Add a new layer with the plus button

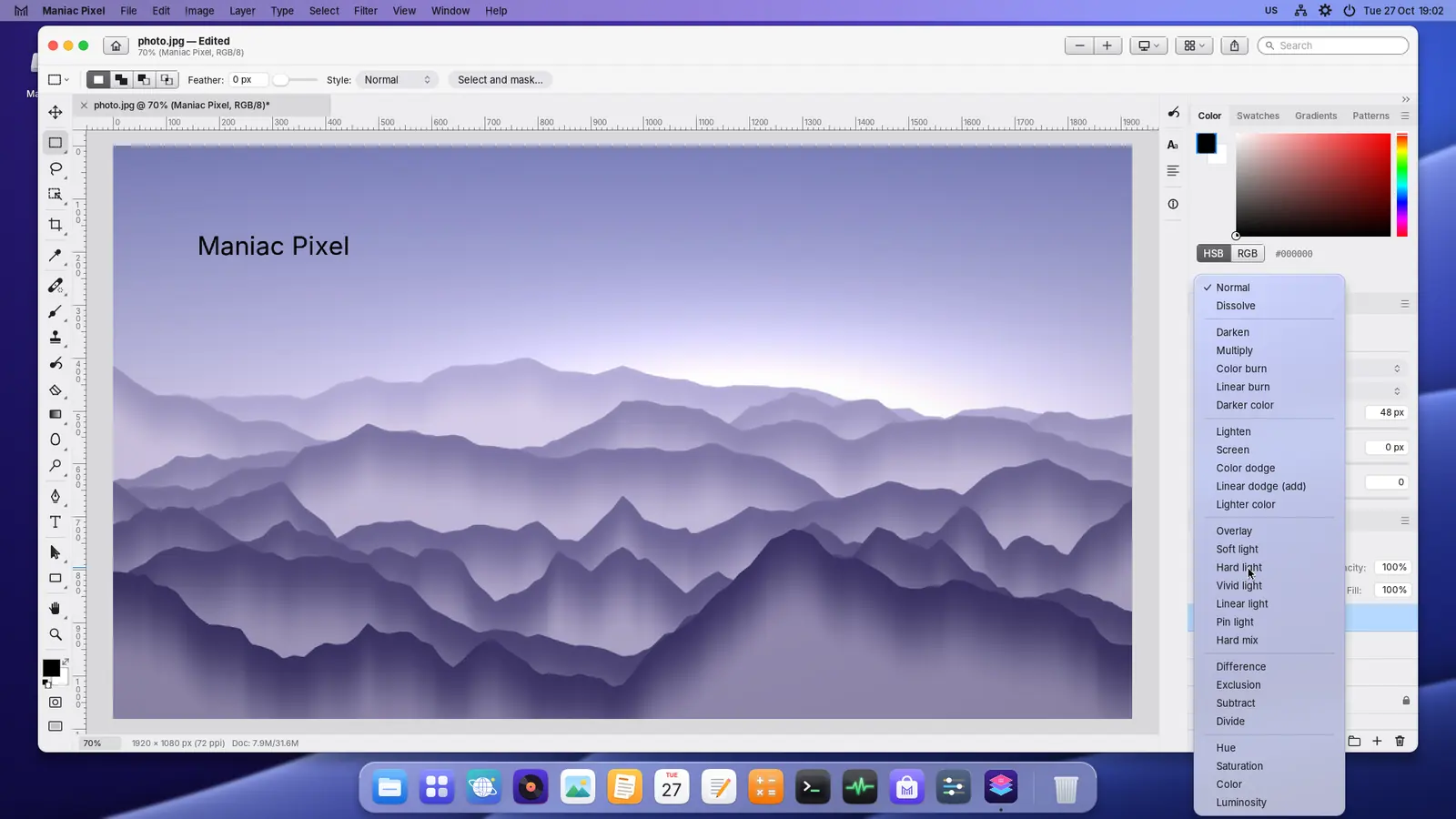click(1377, 742)
